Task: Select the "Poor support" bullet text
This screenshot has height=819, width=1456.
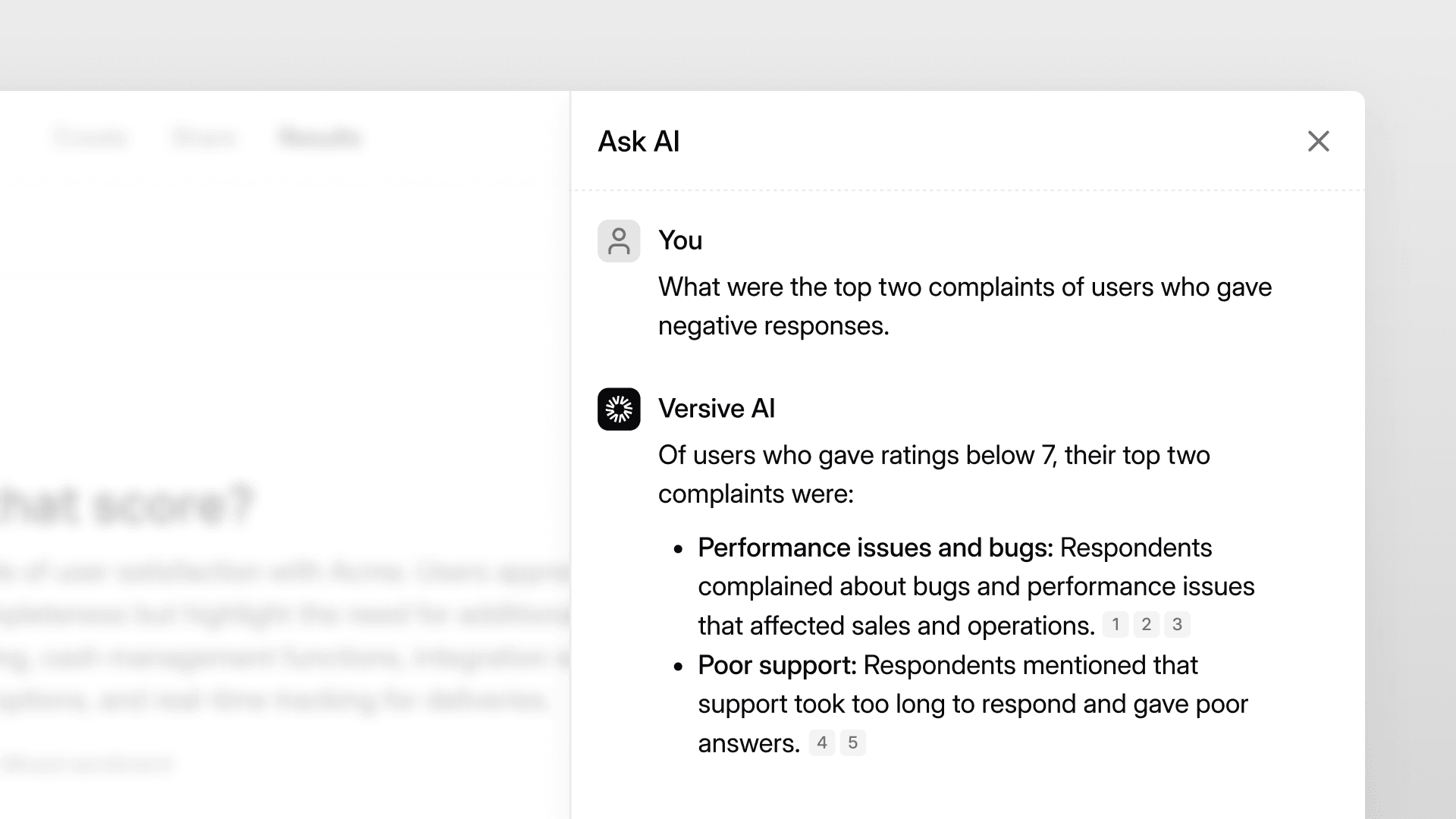Action: click(x=775, y=665)
